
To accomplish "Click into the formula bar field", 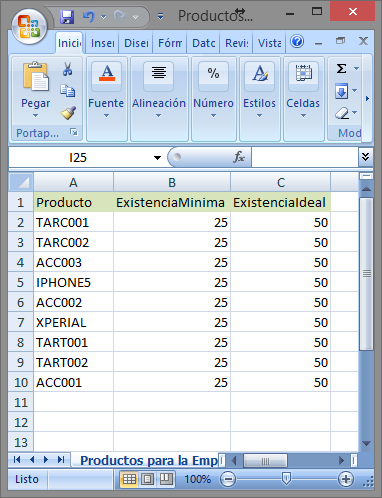I will [x=305, y=157].
